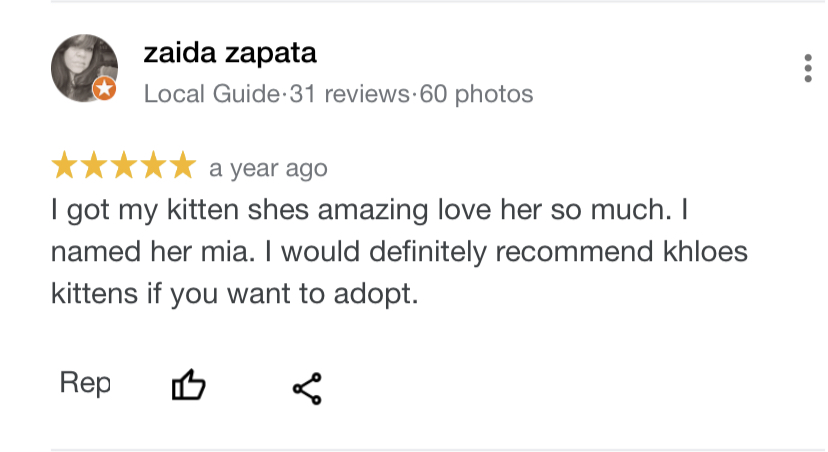Click the first yellow rating star
Image resolution: width=828 pixels, height=452 pixels.
click(64, 166)
